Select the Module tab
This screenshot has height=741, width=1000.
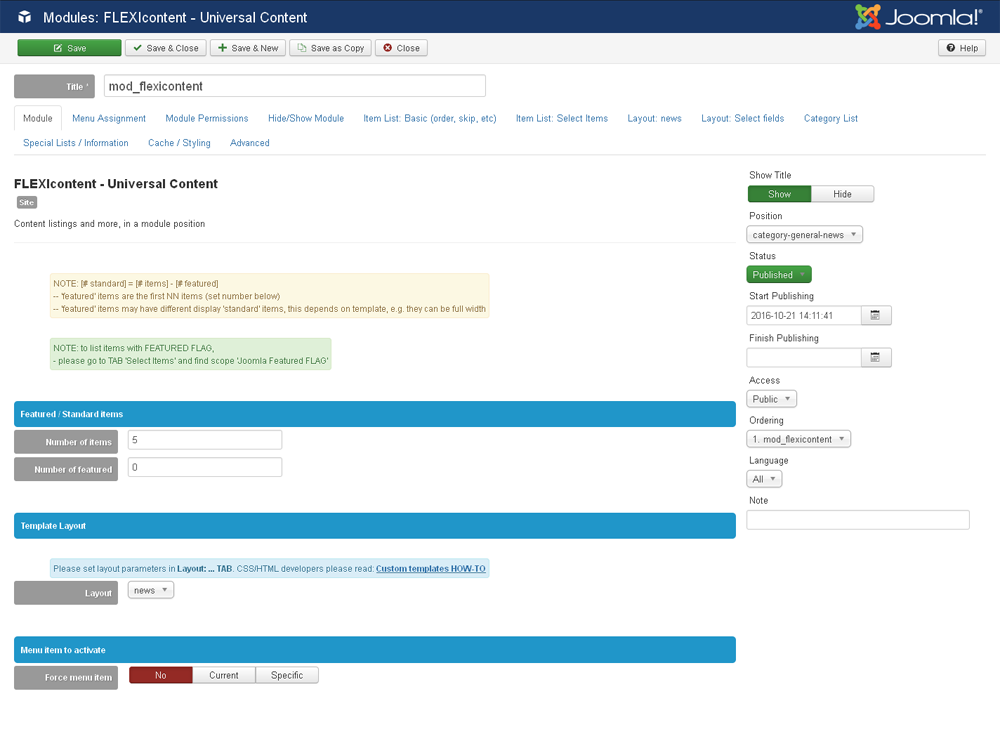(x=38, y=119)
